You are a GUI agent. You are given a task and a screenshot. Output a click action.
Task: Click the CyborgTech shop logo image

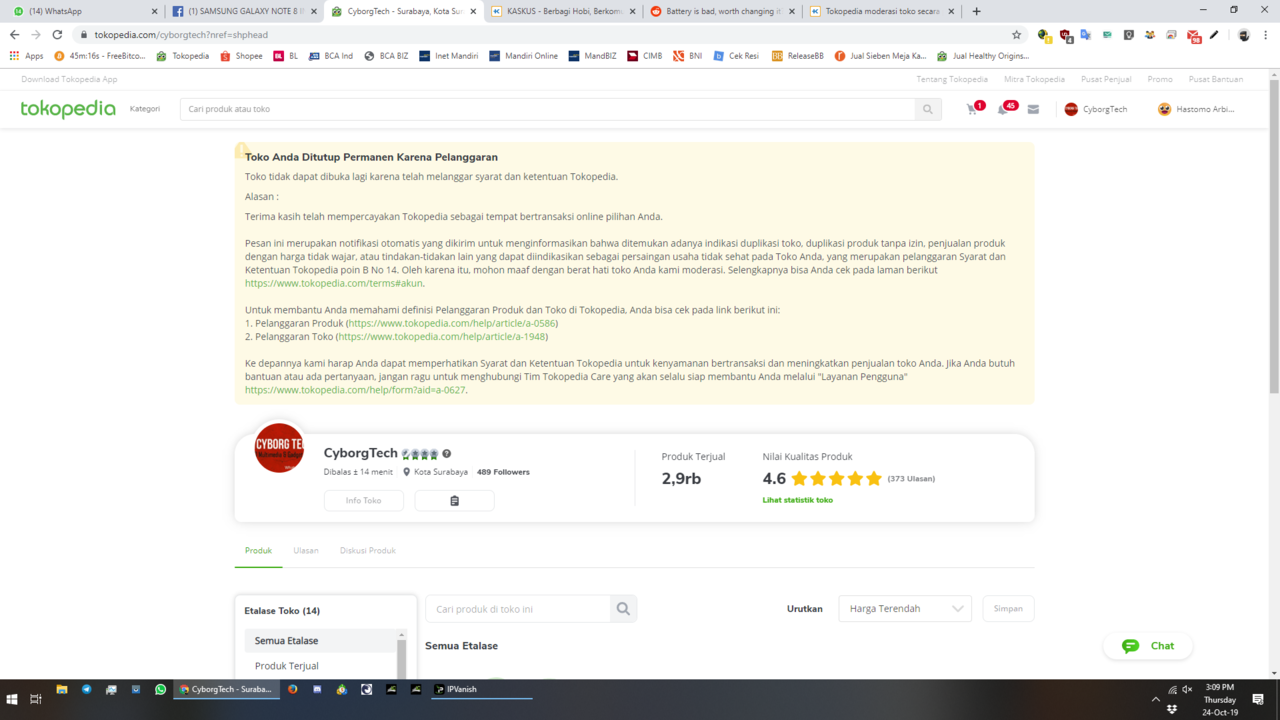click(279, 448)
